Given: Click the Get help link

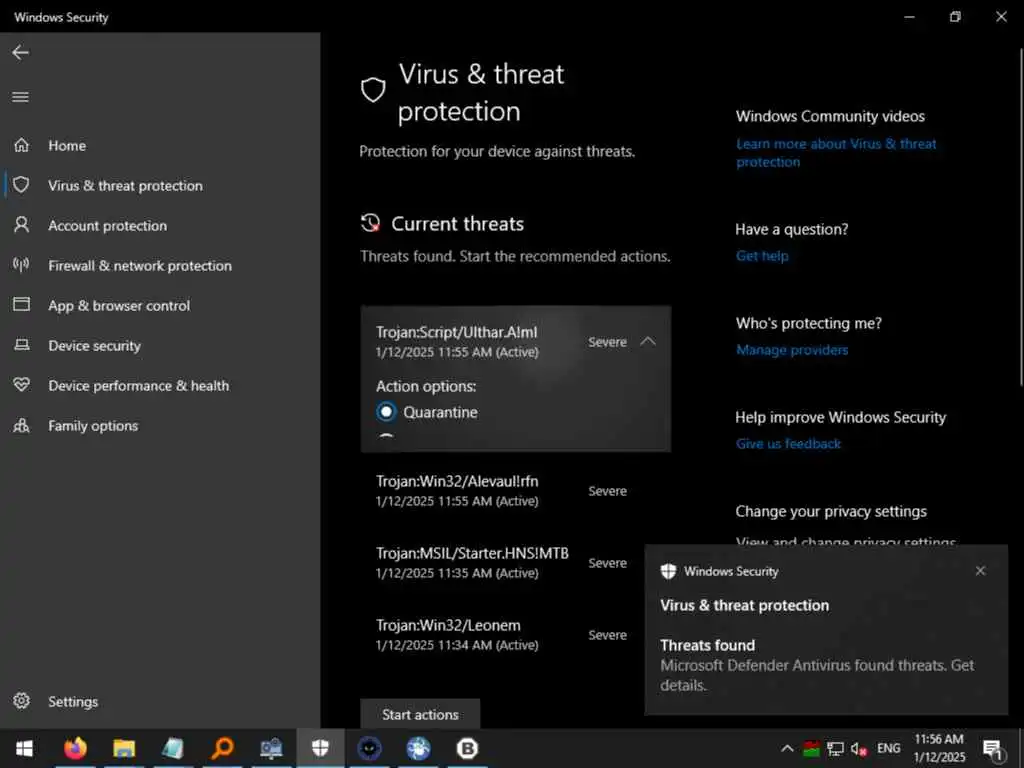Looking at the screenshot, I should [762, 256].
